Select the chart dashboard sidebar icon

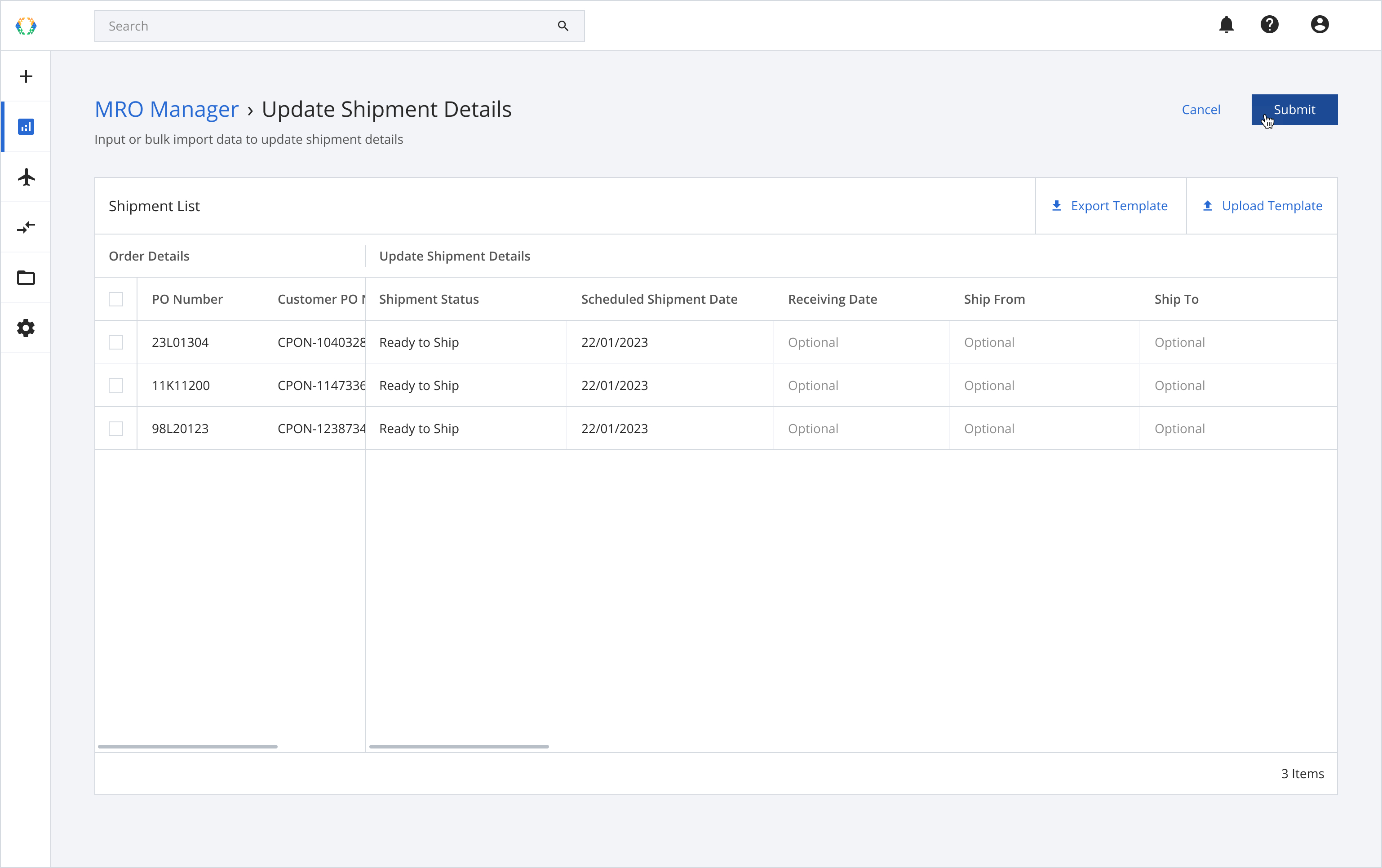pos(26,127)
